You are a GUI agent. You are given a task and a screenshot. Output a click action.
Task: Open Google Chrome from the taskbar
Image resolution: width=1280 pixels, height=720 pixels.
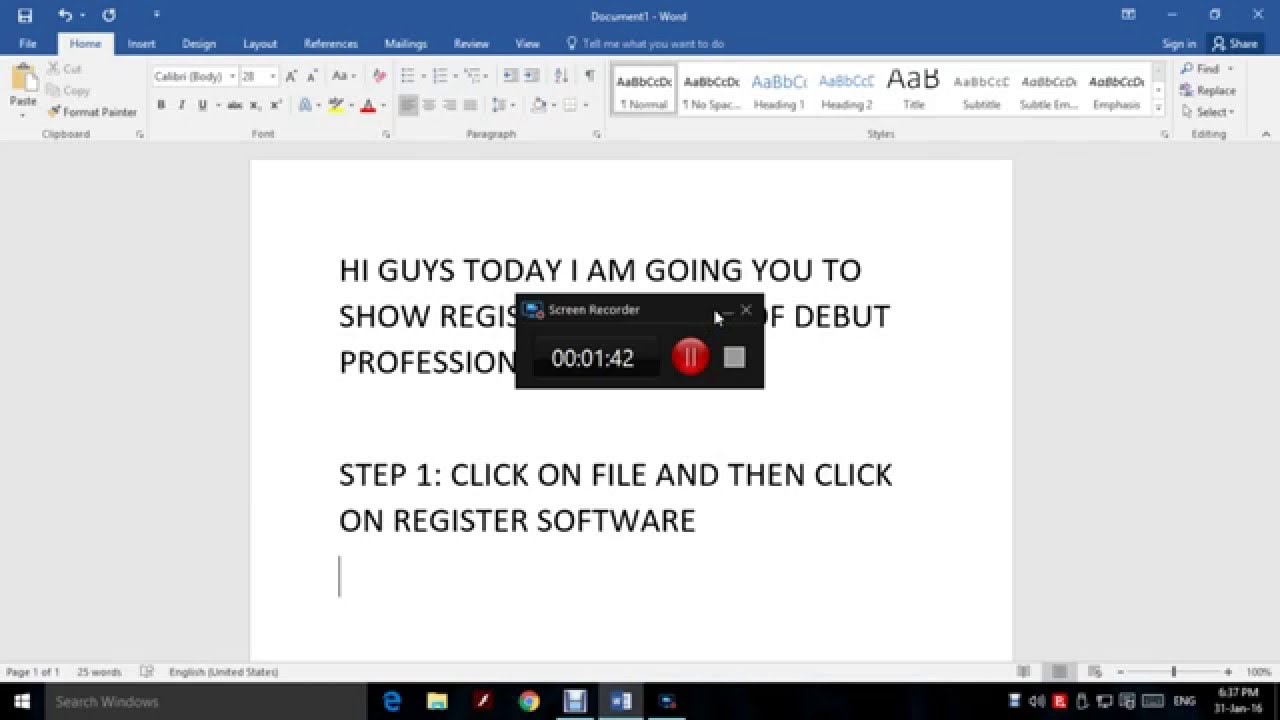pos(529,702)
